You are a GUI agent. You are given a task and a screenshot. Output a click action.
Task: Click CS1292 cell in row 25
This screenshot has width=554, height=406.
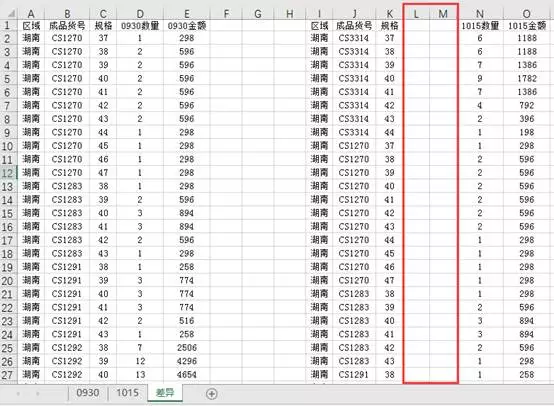click(x=67, y=348)
